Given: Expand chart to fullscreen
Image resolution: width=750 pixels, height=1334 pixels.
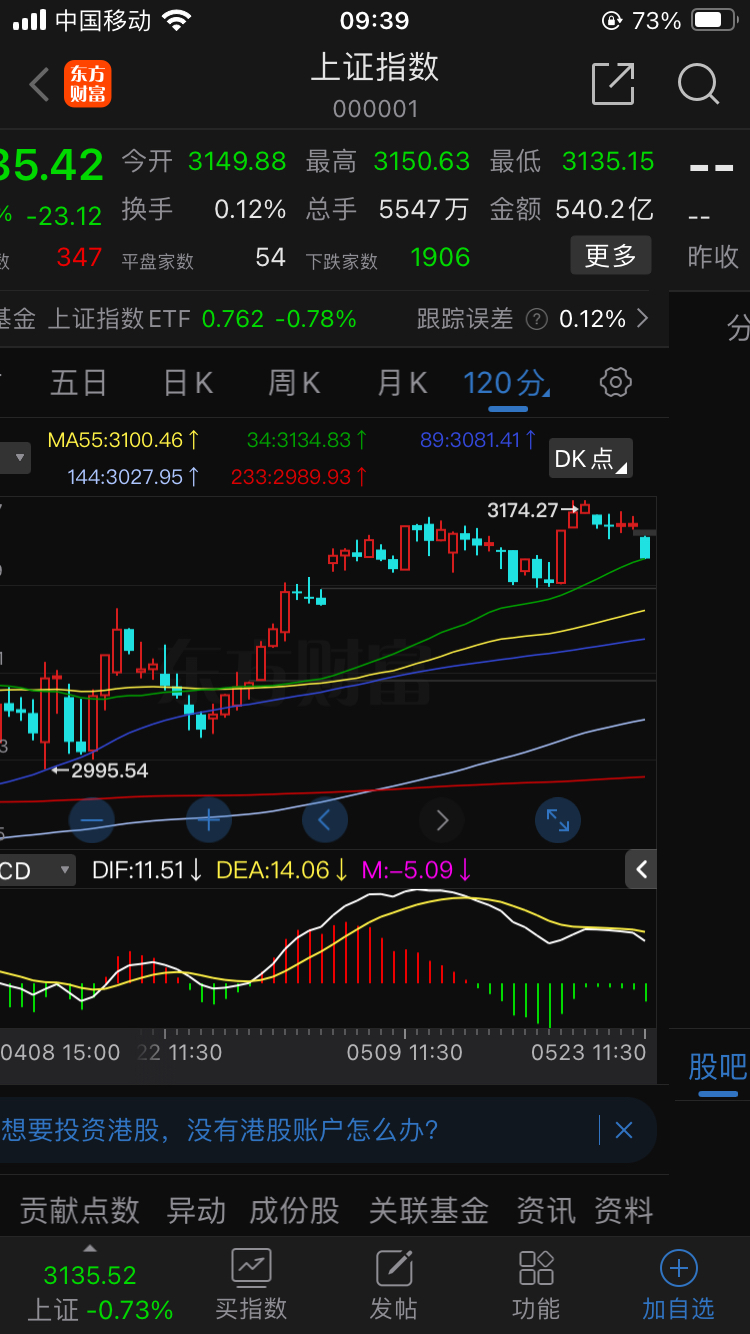Looking at the screenshot, I should coord(558,821).
